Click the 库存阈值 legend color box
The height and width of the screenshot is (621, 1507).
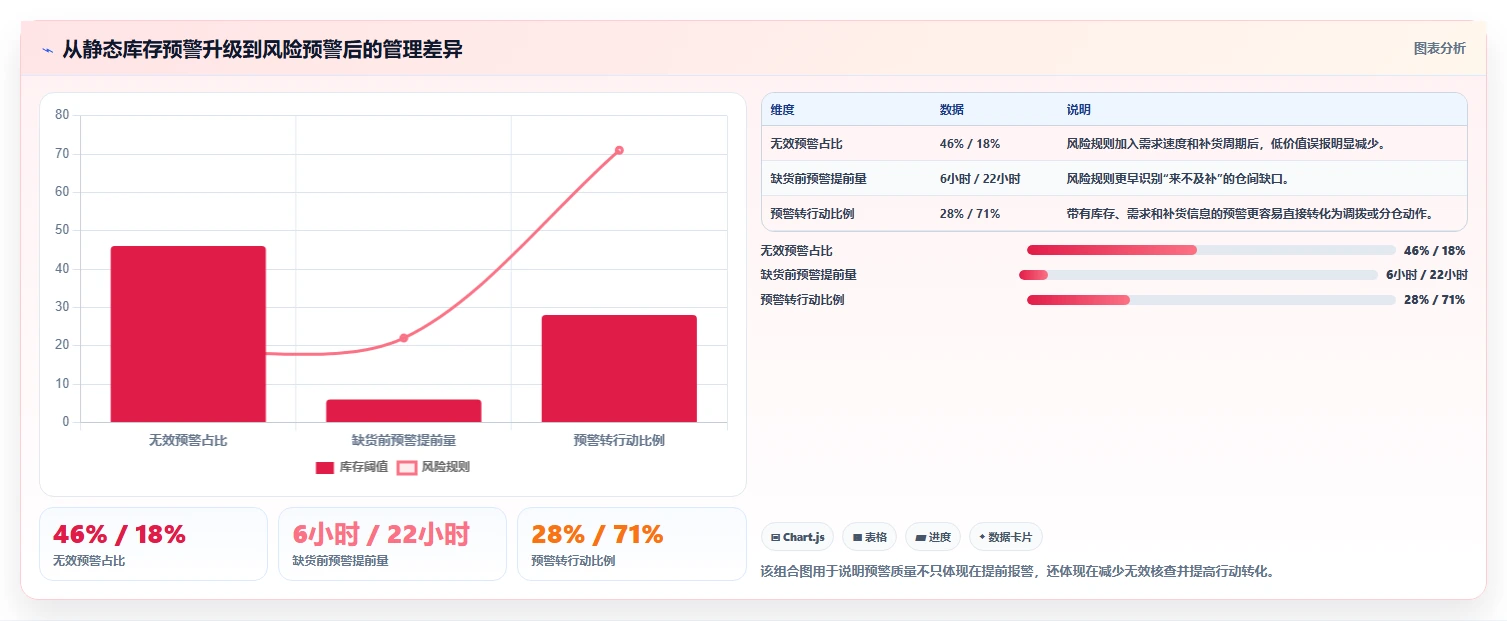[325, 467]
